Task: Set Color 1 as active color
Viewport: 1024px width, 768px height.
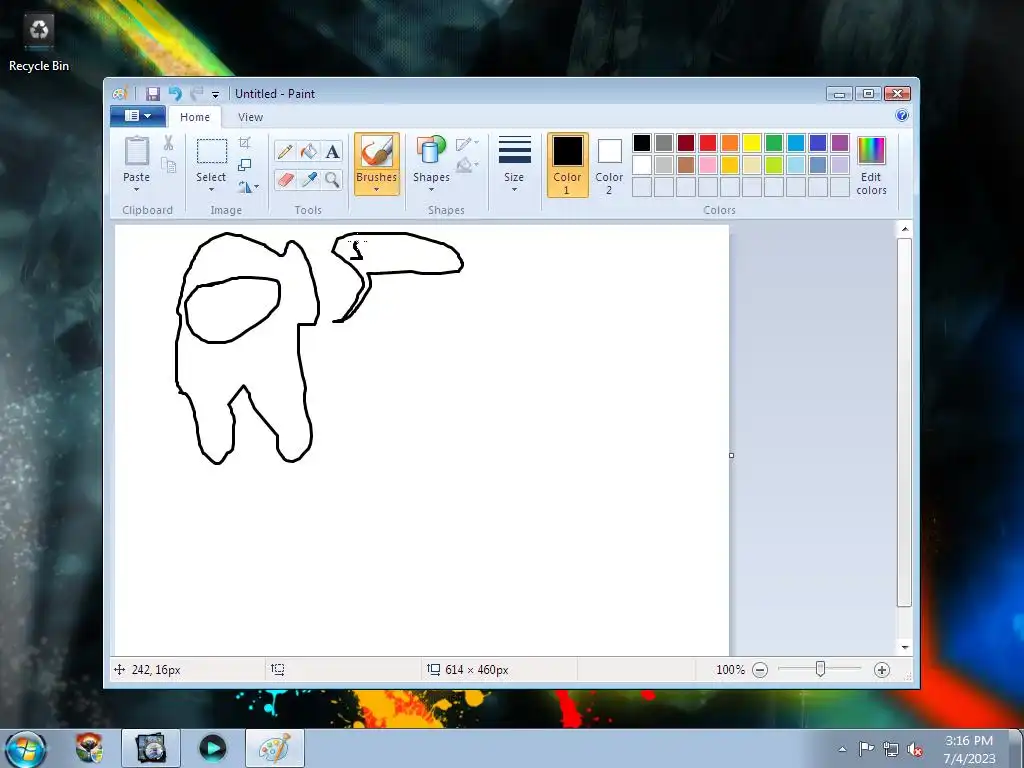Action: point(568,165)
